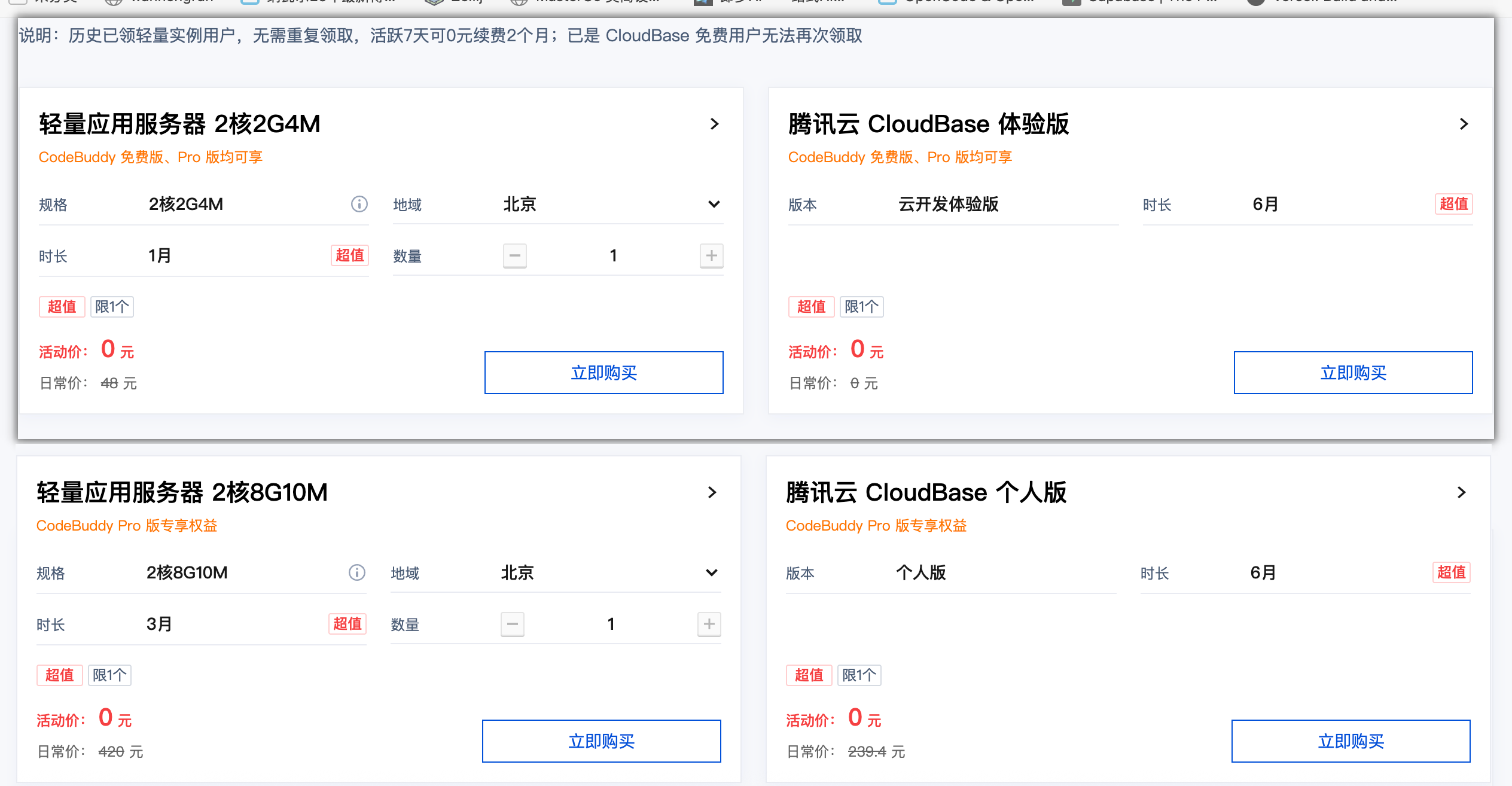
Task: Buy CloudBase 体验版 with 立即购买
Action: (1353, 373)
